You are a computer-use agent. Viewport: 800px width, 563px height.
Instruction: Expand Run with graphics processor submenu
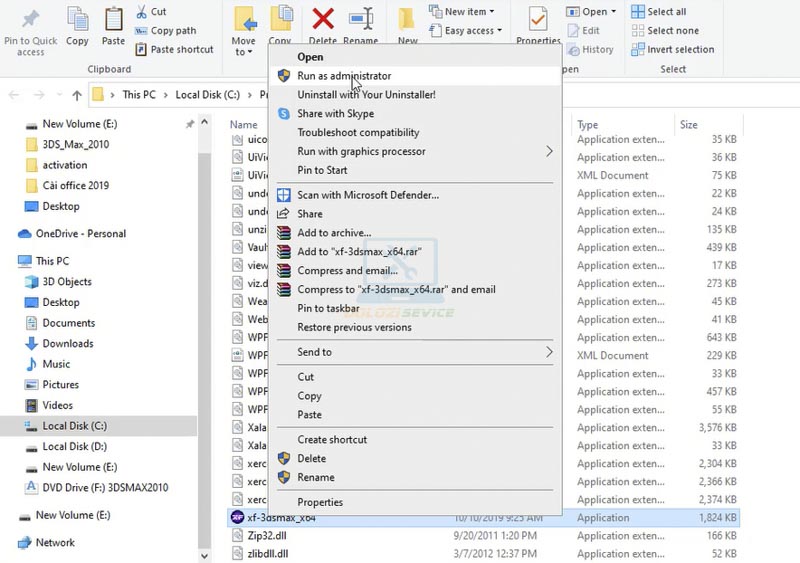(x=415, y=152)
